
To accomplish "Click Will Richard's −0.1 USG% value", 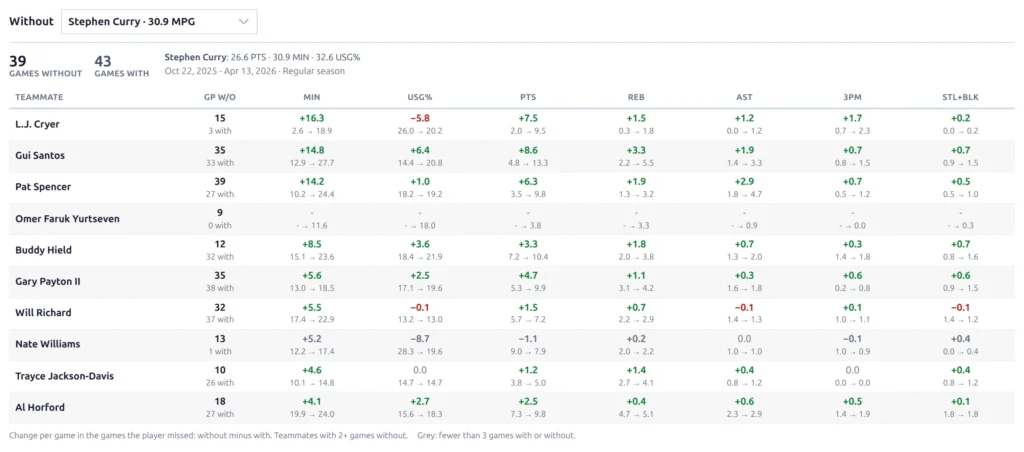I will tap(420, 307).
